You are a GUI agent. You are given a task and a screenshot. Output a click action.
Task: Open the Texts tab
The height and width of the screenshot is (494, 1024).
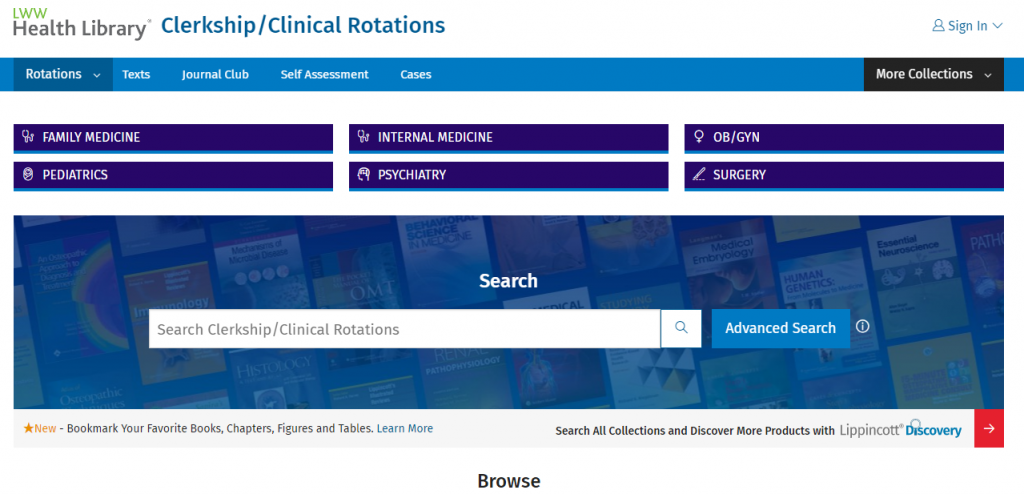point(136,74)
